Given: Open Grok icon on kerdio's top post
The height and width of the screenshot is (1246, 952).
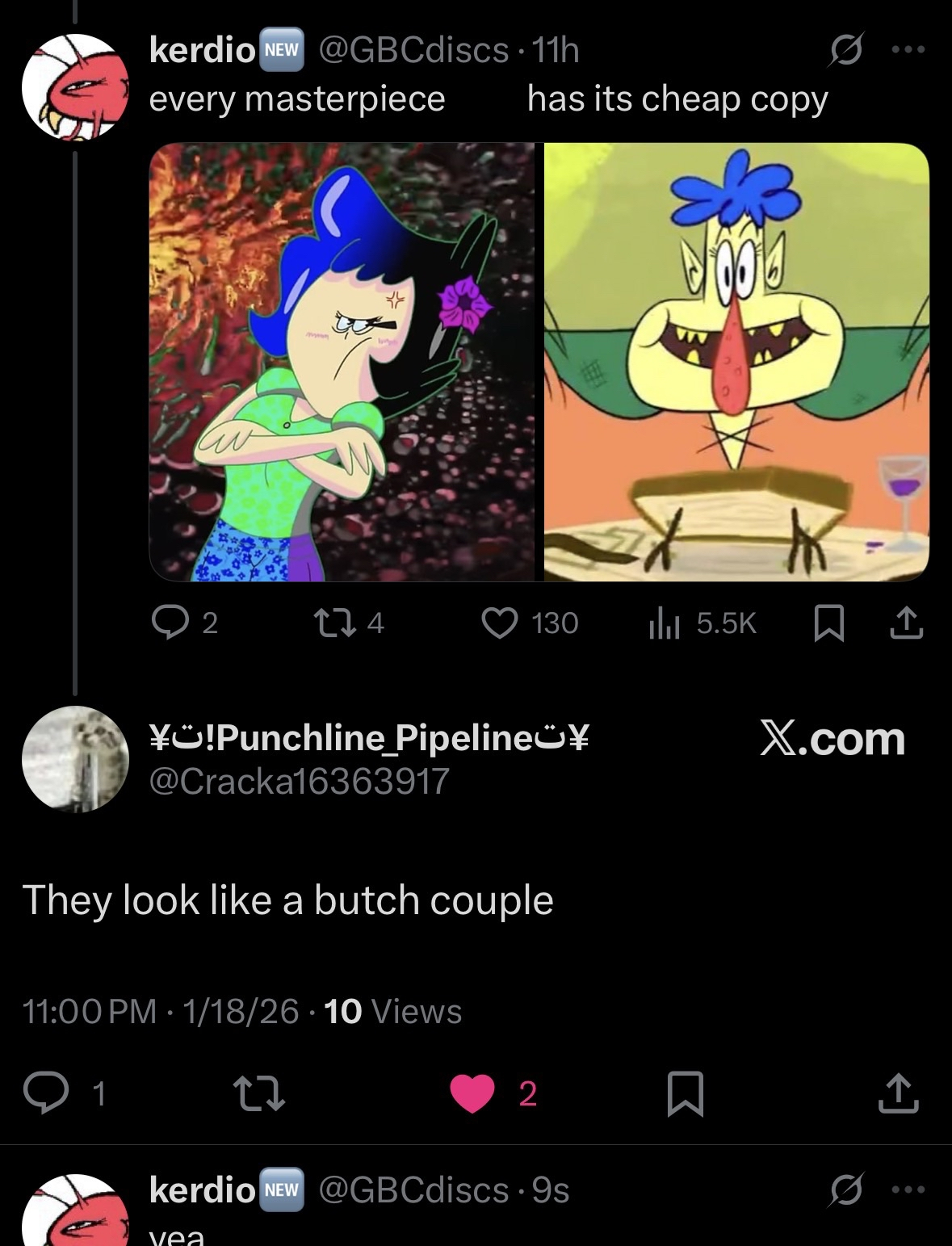Looking at the screenshot, I should click(x=845, y=50).
